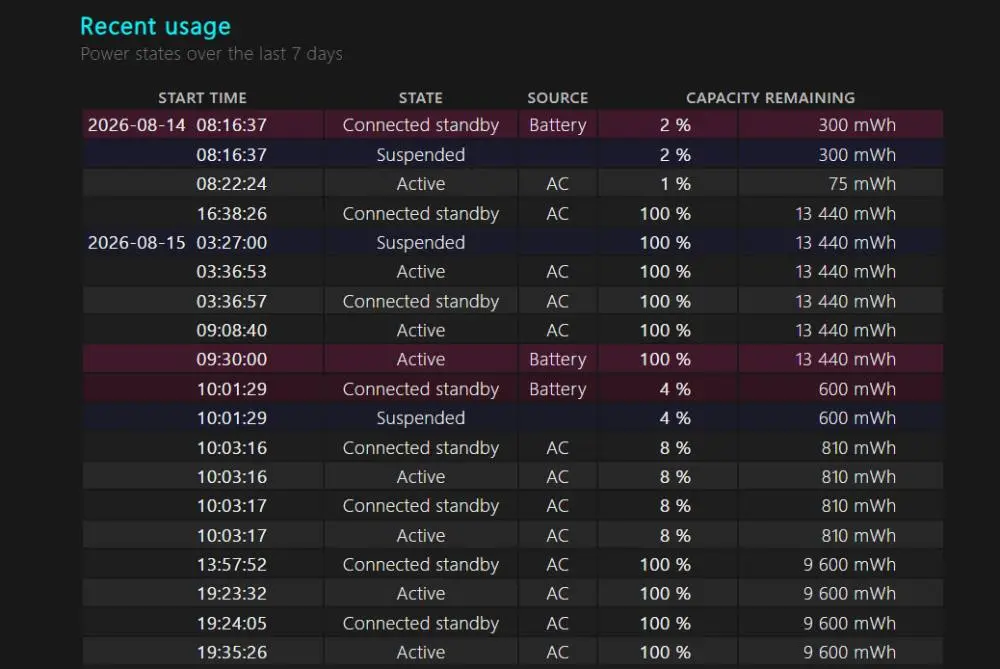Click the 16:38:26 start time

232,214
